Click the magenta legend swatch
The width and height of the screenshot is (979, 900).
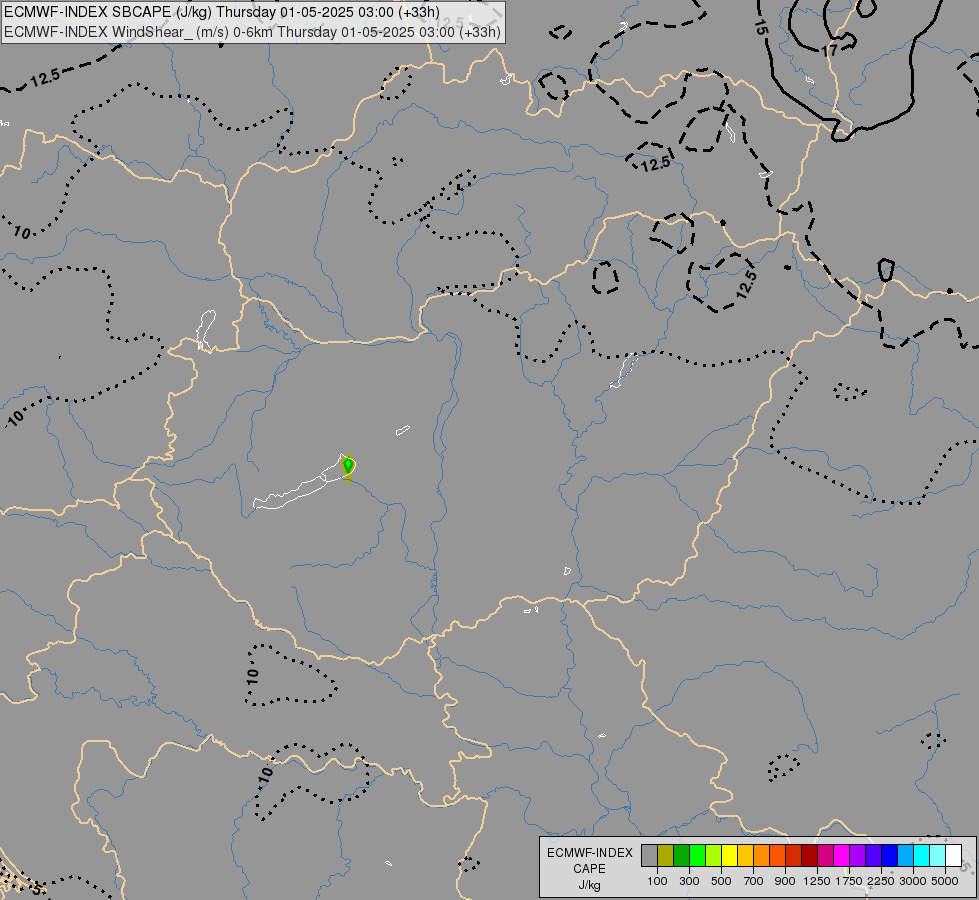point(842,855)
